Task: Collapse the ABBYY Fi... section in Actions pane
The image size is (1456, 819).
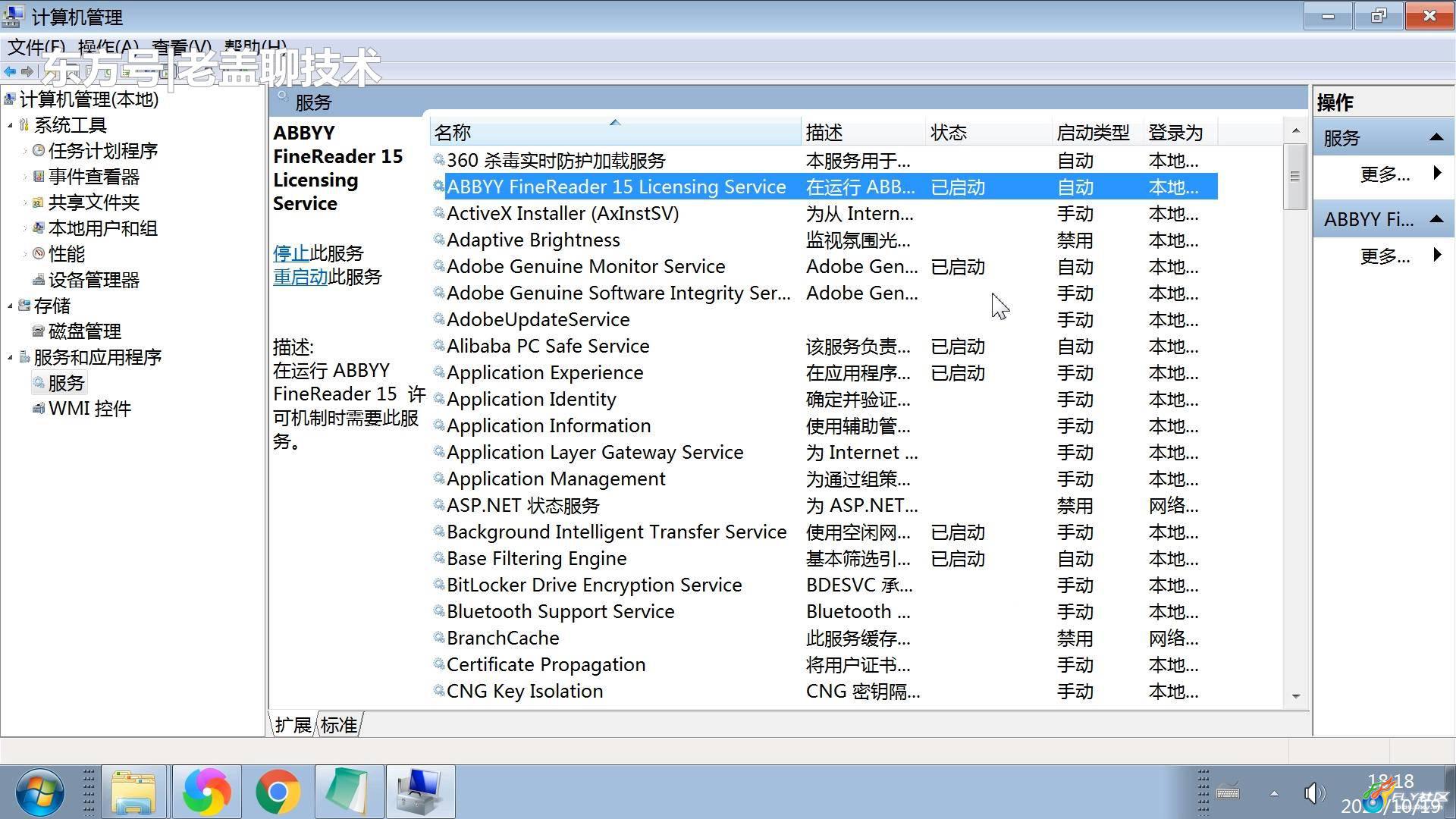Action: 1436,219
